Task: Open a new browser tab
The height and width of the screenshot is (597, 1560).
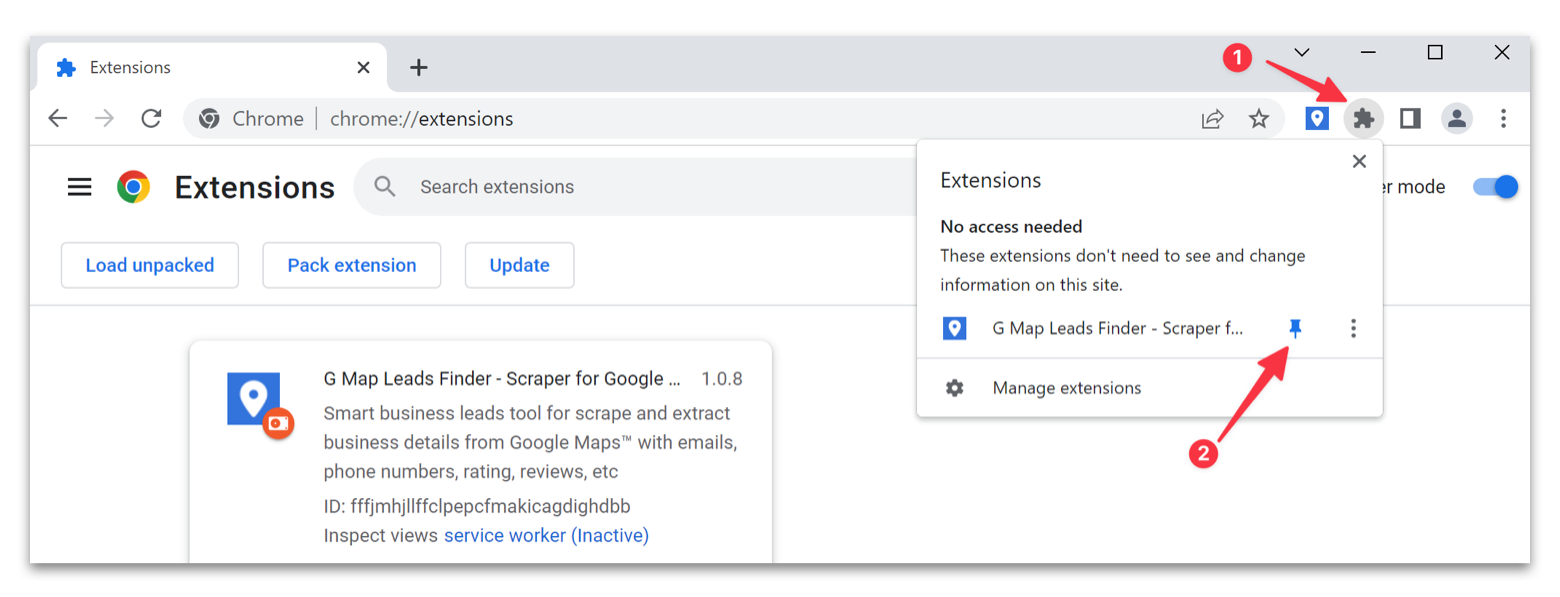Action: click(x=419, y=67)
